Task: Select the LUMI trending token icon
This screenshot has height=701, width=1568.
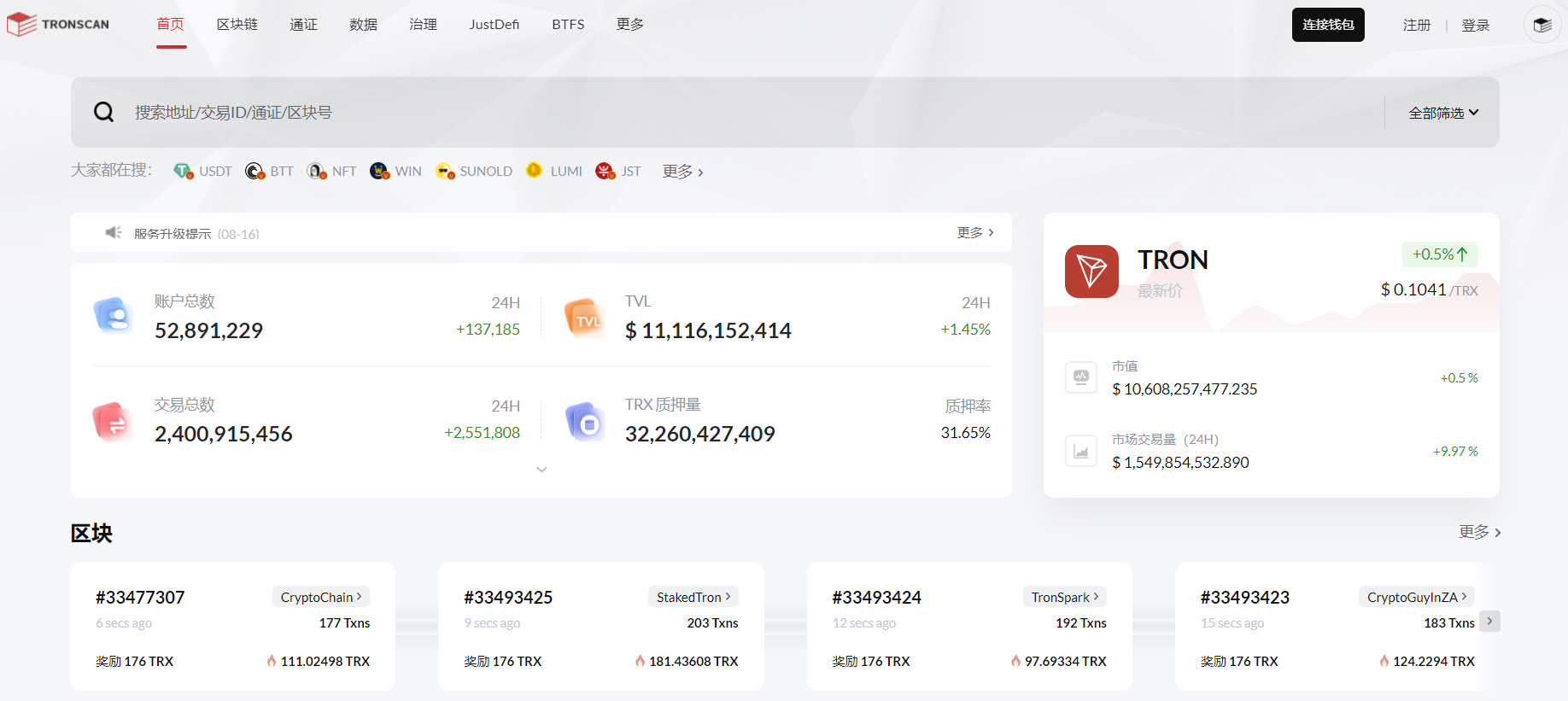Action: tap(535, 170)
